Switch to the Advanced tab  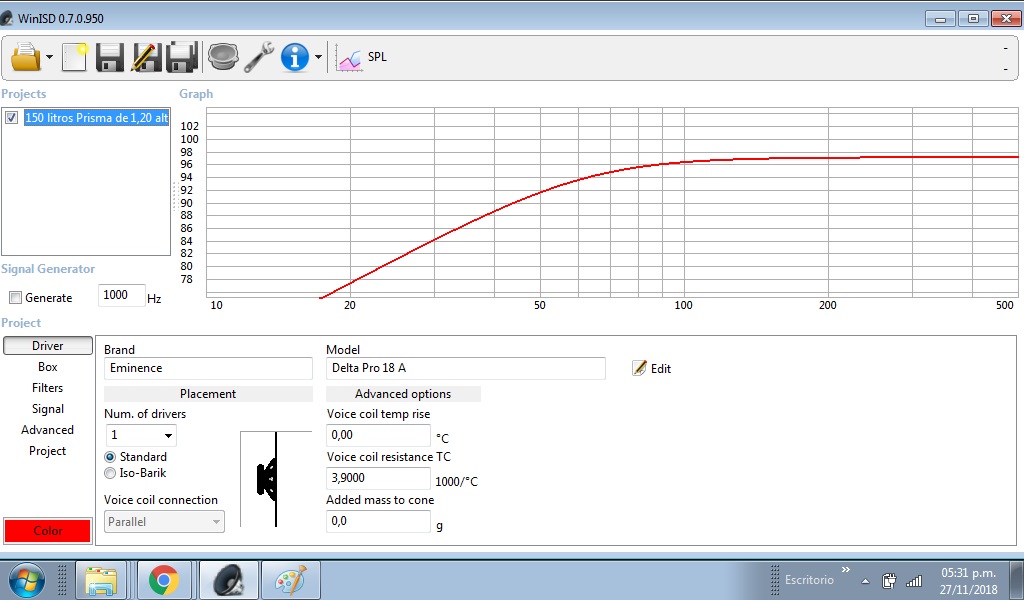pos(48,430)
